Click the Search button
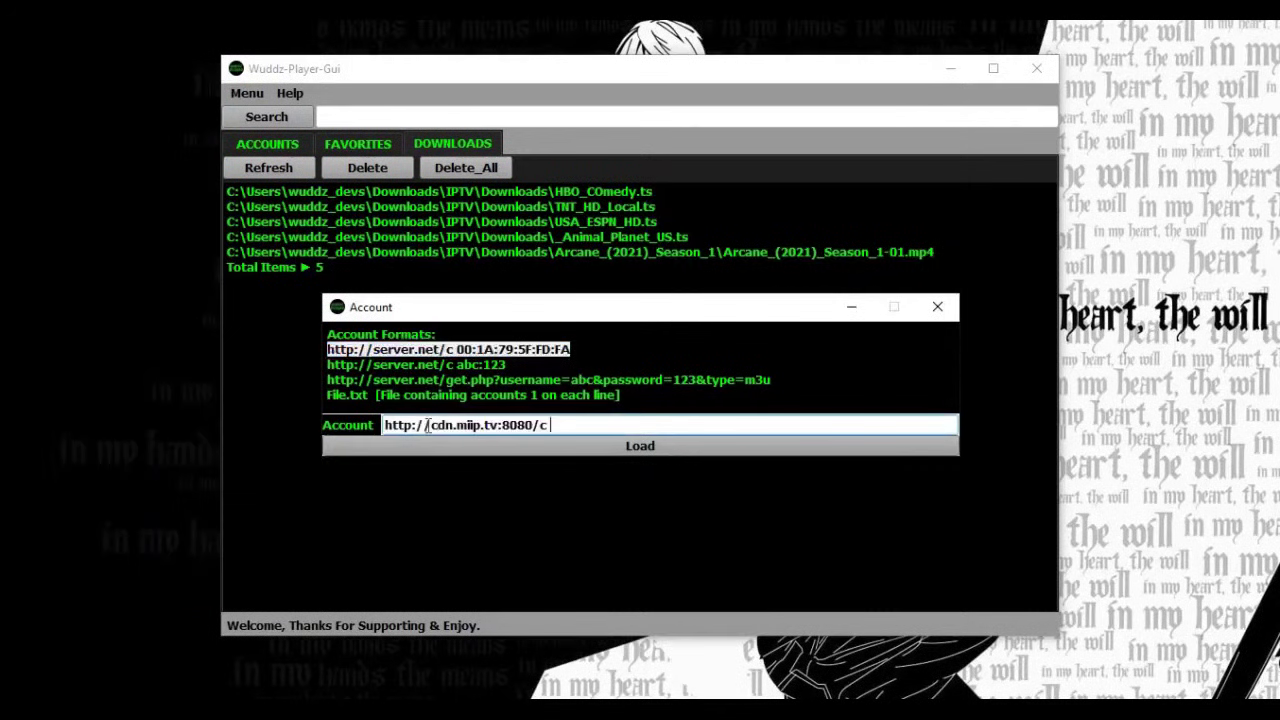The height and width of the screenshot is (720, 1280). (267, 117)
